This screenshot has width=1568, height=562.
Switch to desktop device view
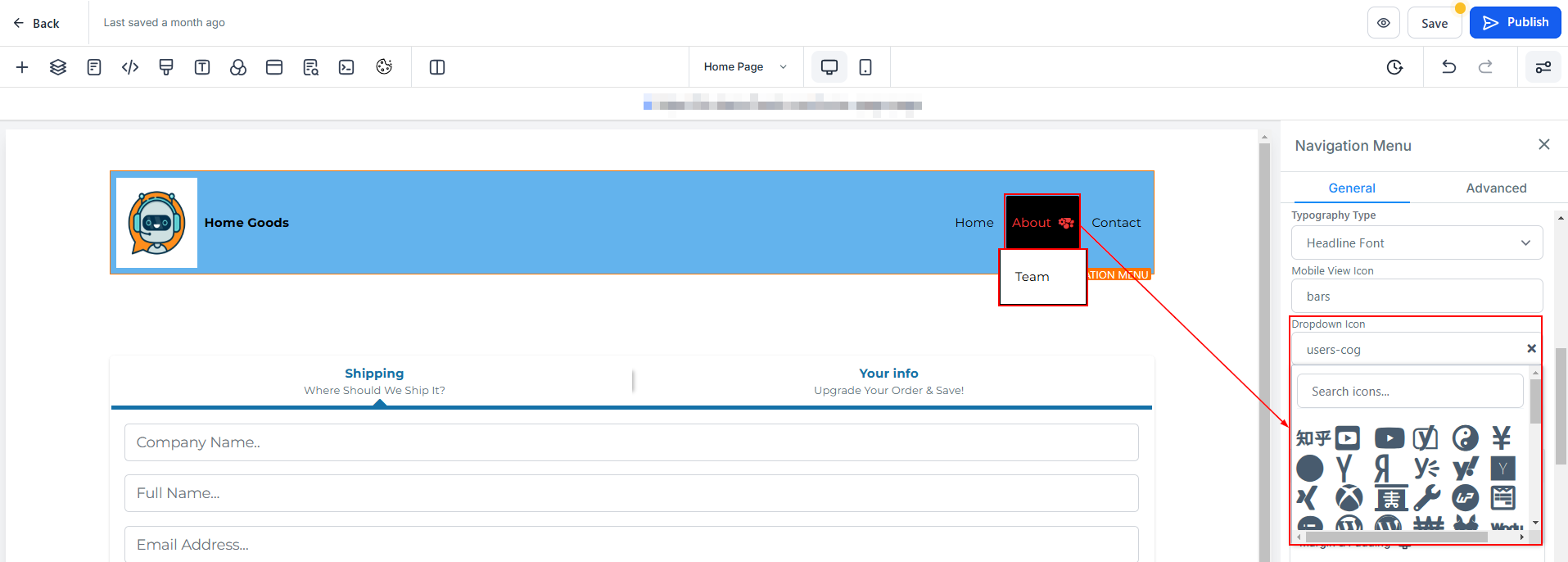829,67
